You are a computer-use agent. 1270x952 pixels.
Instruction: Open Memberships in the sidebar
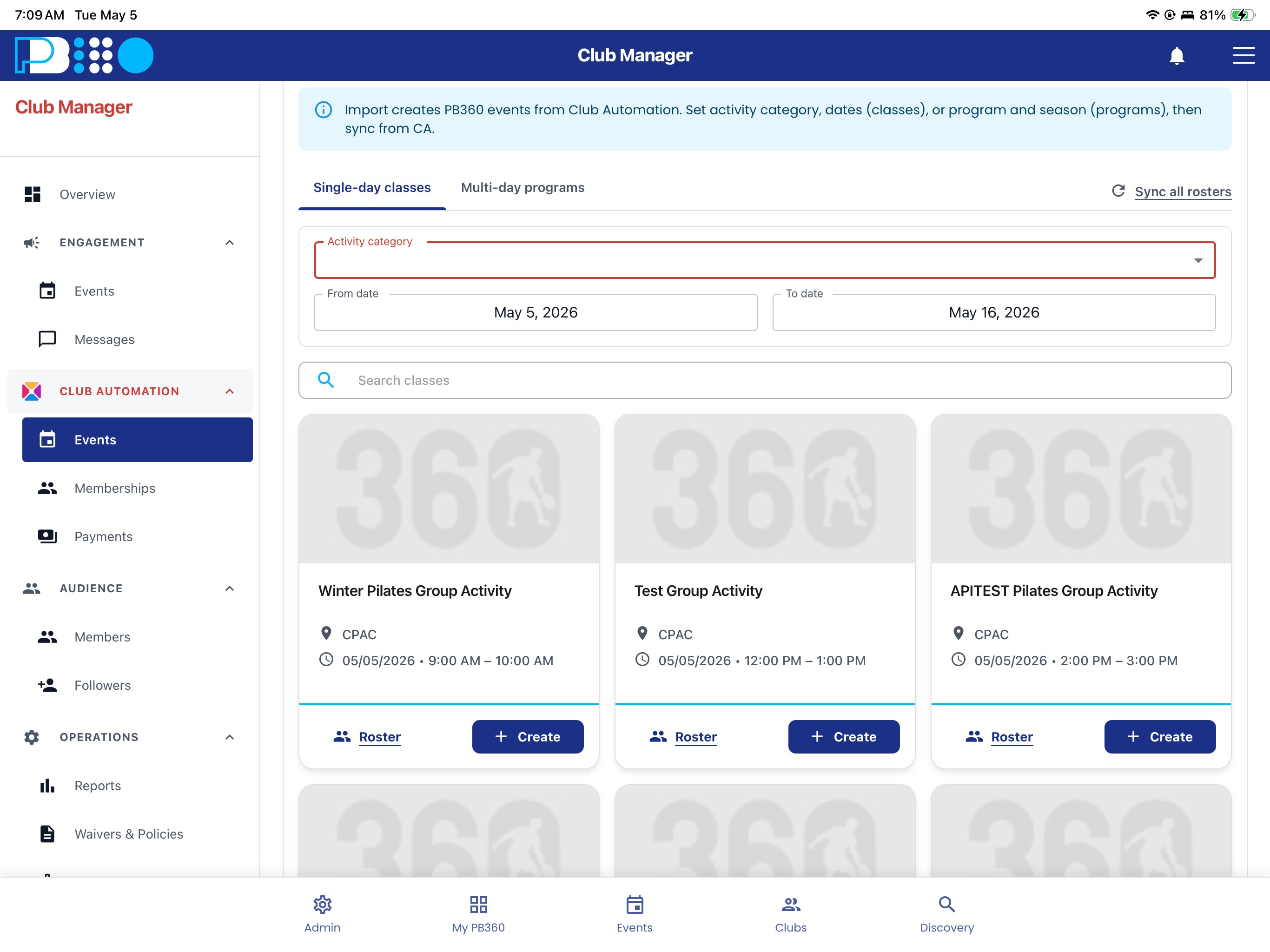(x=137, y=488)
